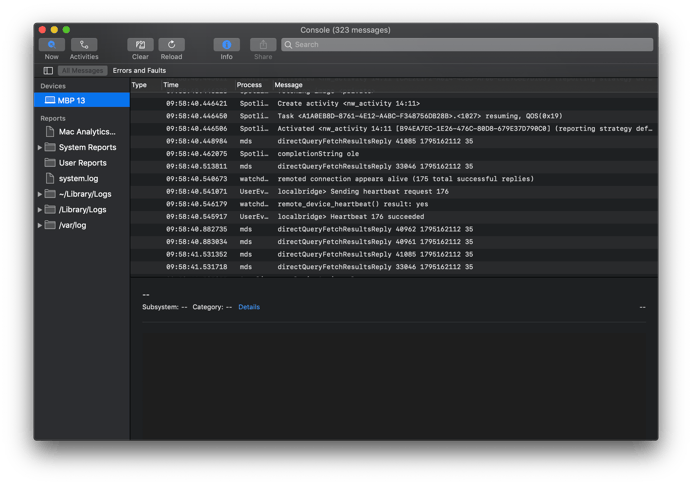Image resolution: width=692 pixels, height=485 pixels.
Task: Select 'remoted connection appears alive' row
Action: 394,179
